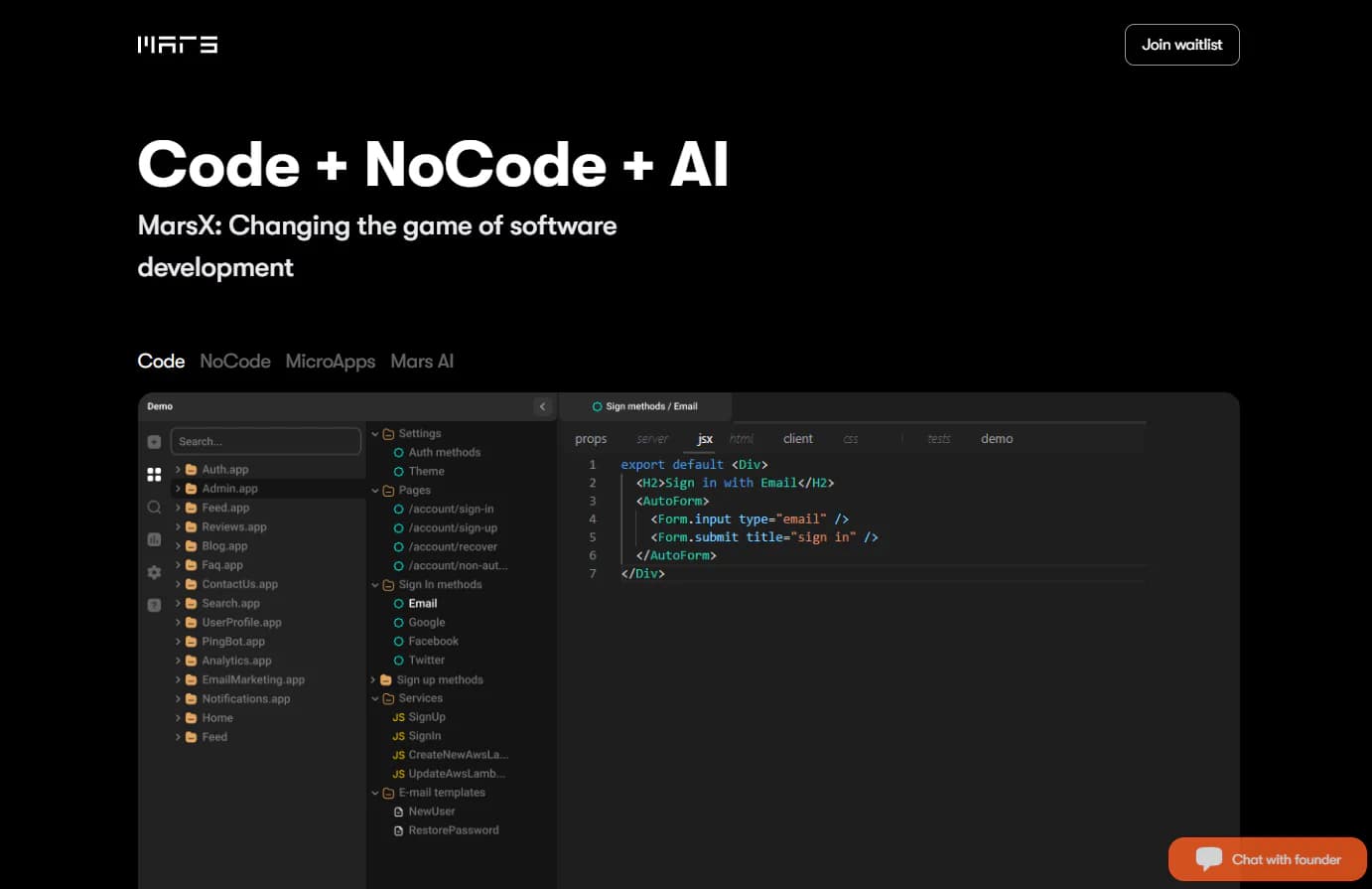Collapse the Demo side panel with the arrow
This screenshot has height=889, width=1372.
(542, 406)
